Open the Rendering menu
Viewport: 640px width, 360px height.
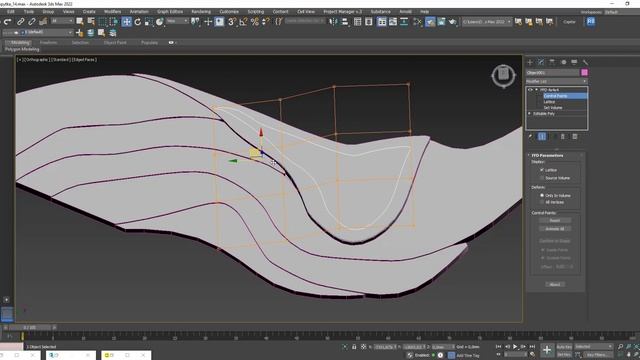click(x=201, y=12)
